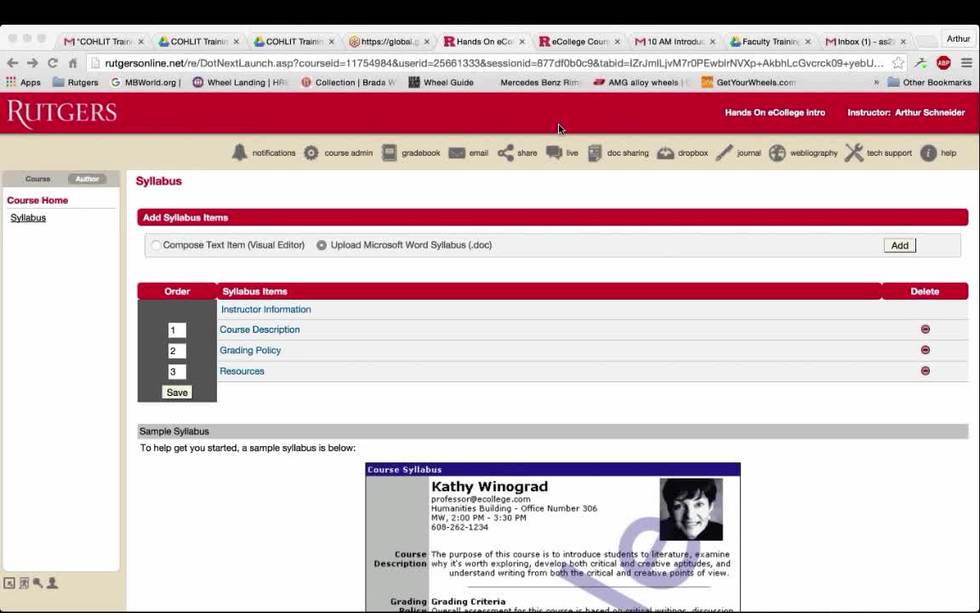Go to browser home page
The width and height of the screenshot is (980, 613).
coord(72,63)
